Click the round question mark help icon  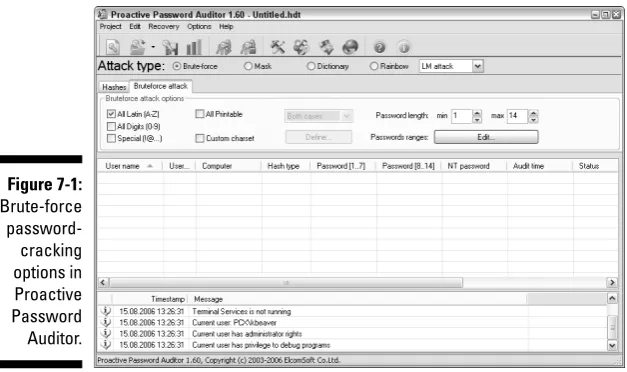(379, 48)
